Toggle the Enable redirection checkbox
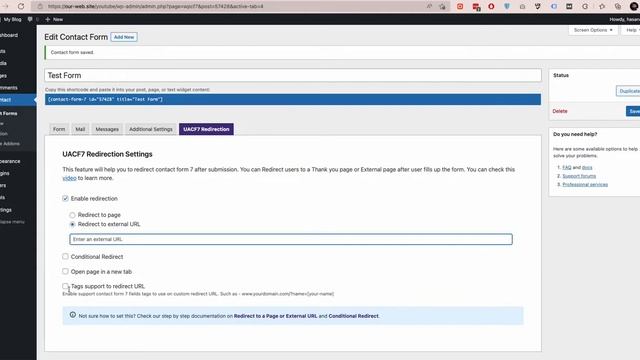The width and height of the screenshot is (640, 360). coord(65,198)
